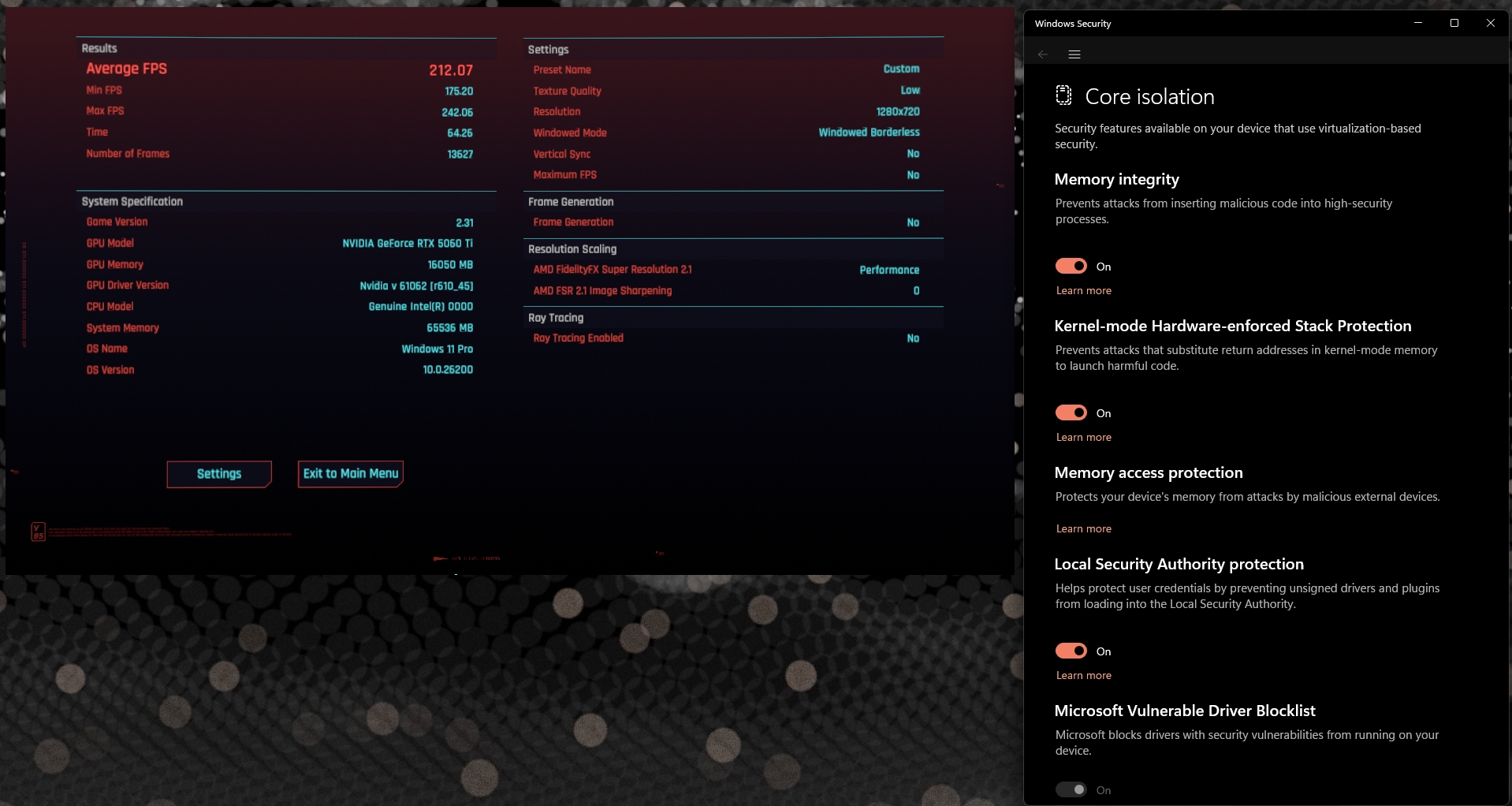Open the hamburger navigation menu in Windows Security
The height and width of the screenshot is (806, 1512).
pos(1074,54)
